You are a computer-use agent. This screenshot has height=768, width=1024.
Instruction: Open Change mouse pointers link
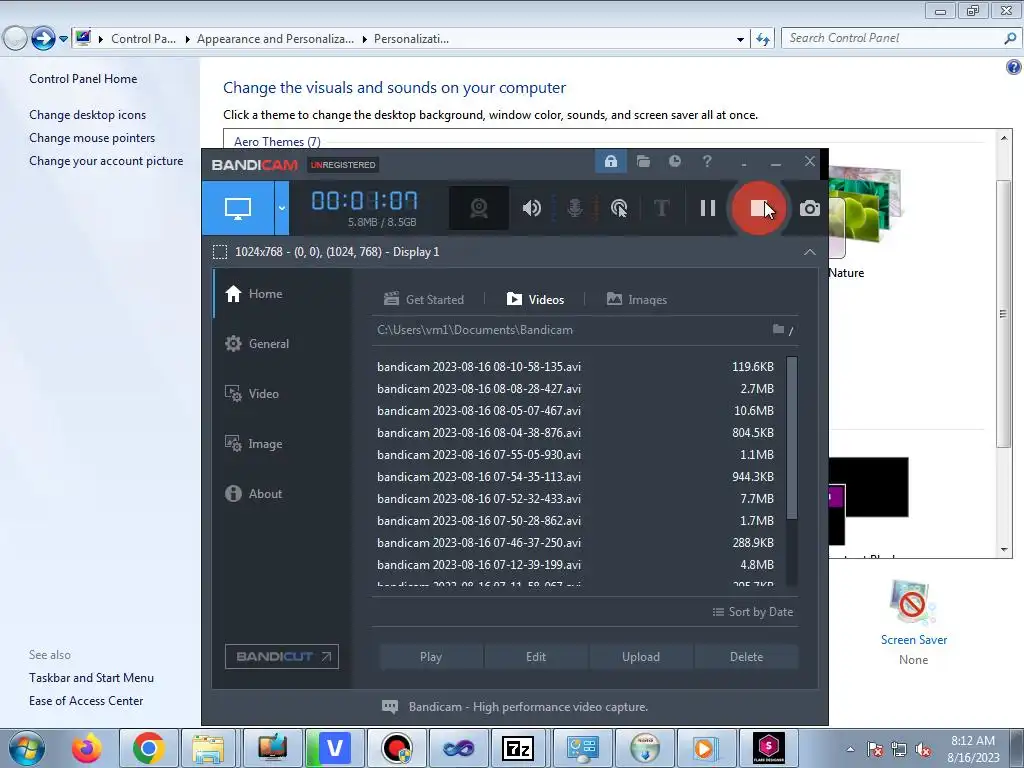coord(92,138)
